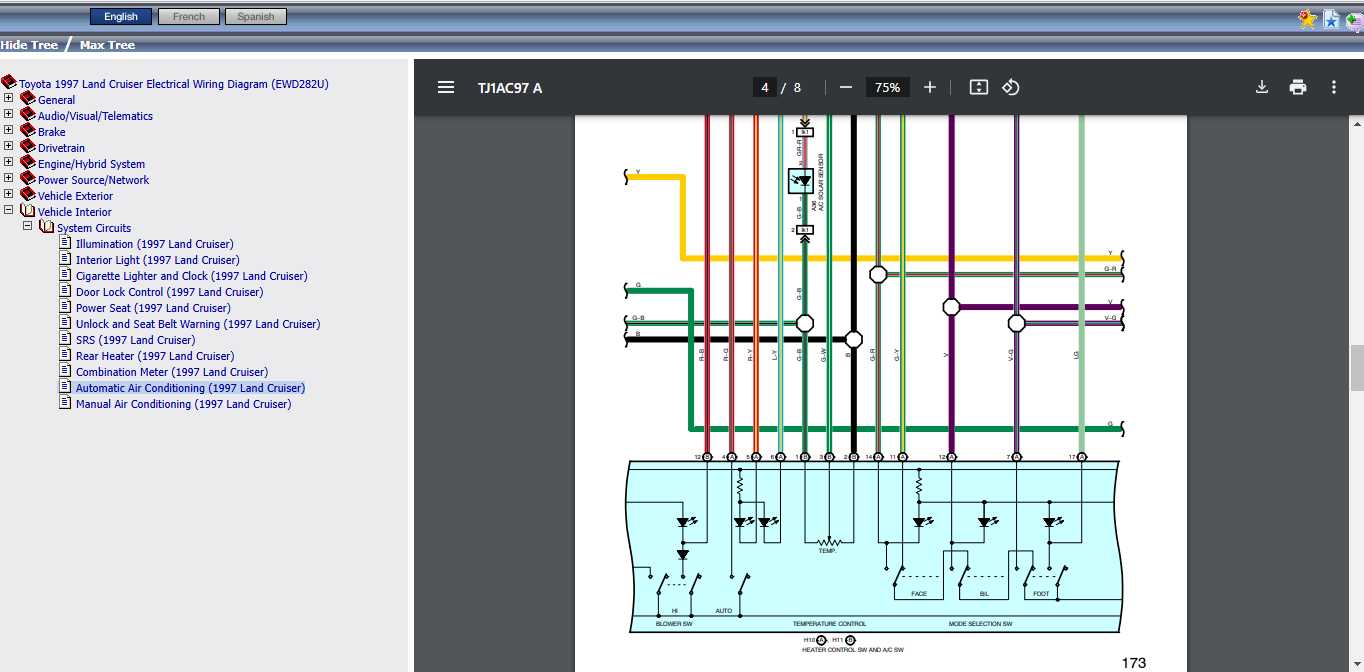Click HEATER CONTROL SW AND A/C SW label
The width and height of the screenshot is (1364, 672).
tap(853, 650)
